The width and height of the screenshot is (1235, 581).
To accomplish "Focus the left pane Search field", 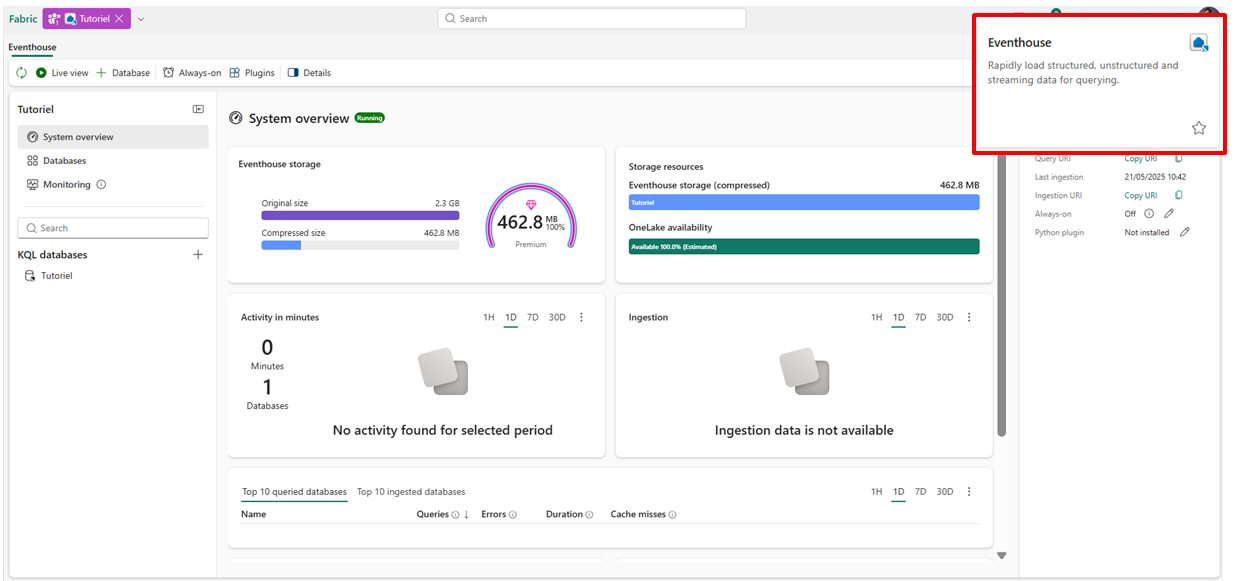I will (x=113, y=228).
